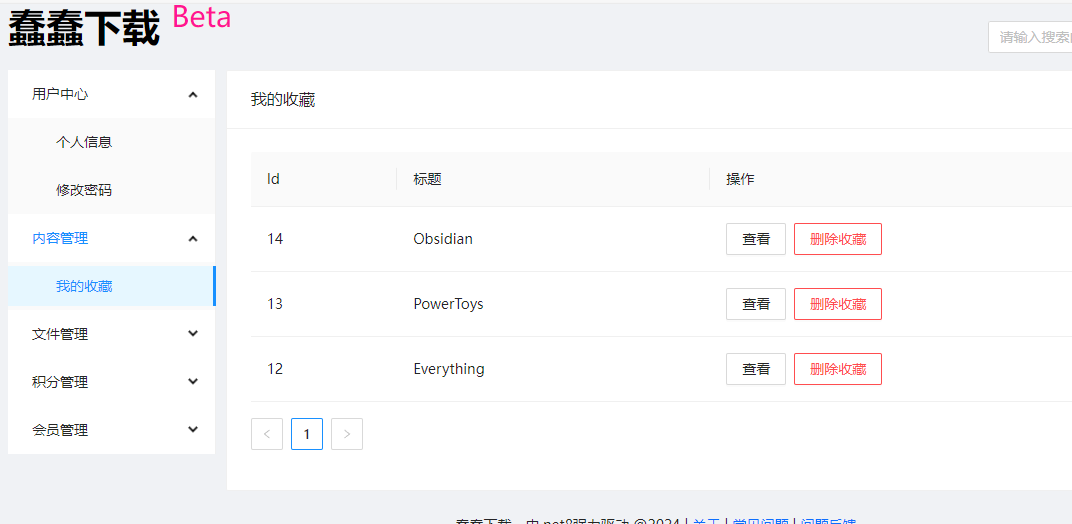Remove Obsidian with 删除收藏
The width and height of the screenshot is (1072, 524).
pos(838,239)
